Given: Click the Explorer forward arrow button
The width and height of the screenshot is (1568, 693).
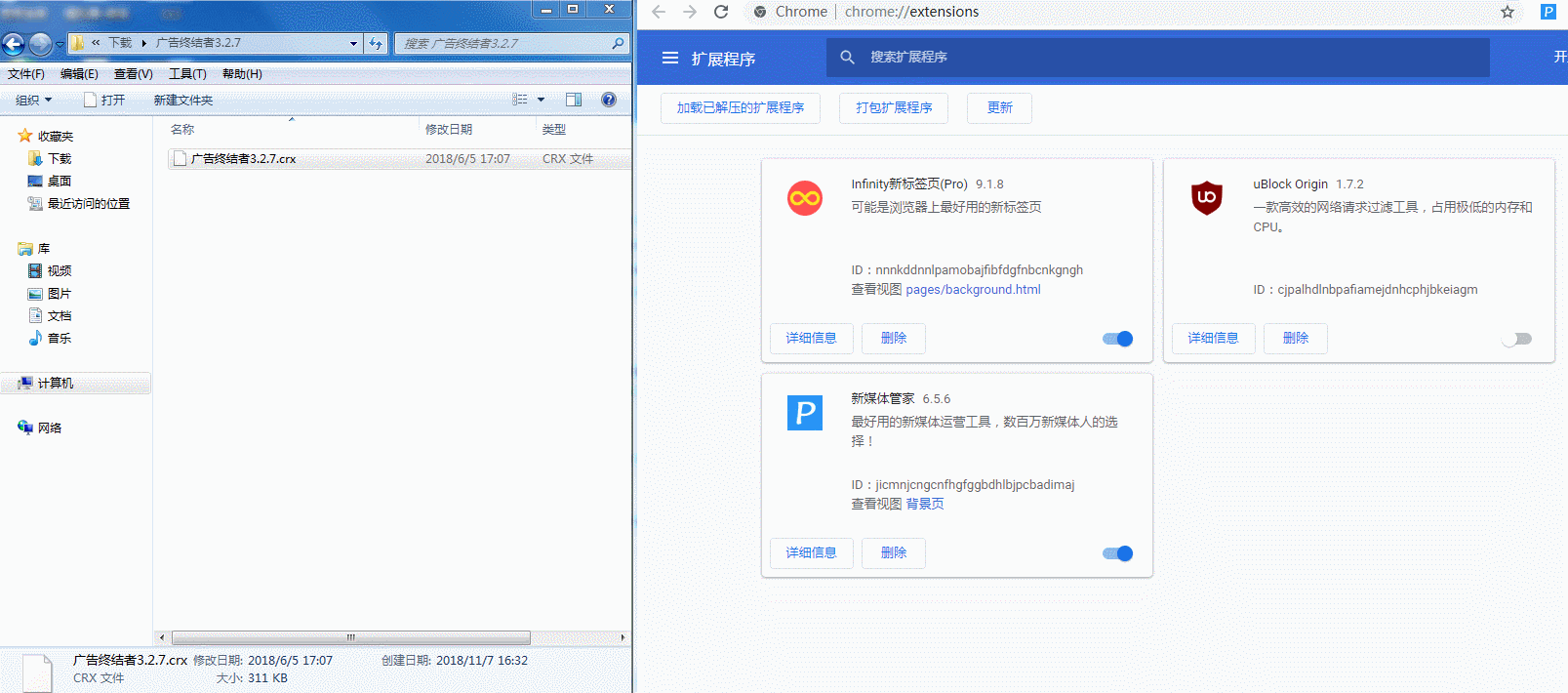Looking at the screenshot, I should [40, 43].
